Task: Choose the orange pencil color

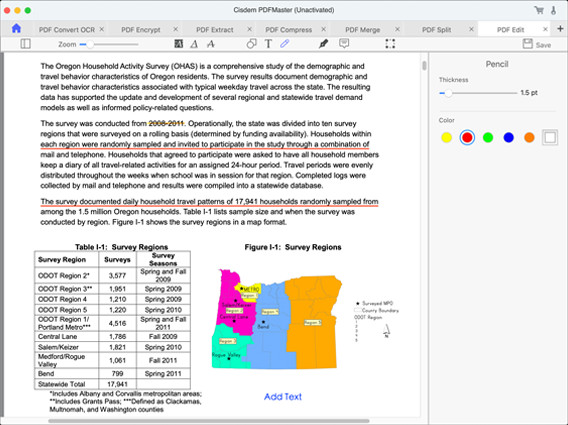Action: (529, 137)
